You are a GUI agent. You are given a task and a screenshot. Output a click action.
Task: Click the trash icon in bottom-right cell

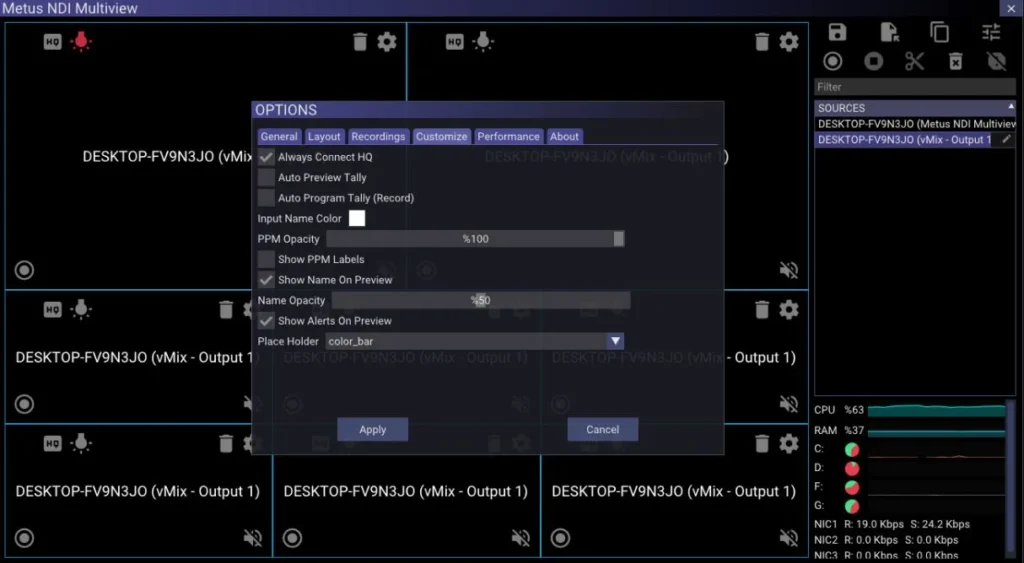(761, 443)
